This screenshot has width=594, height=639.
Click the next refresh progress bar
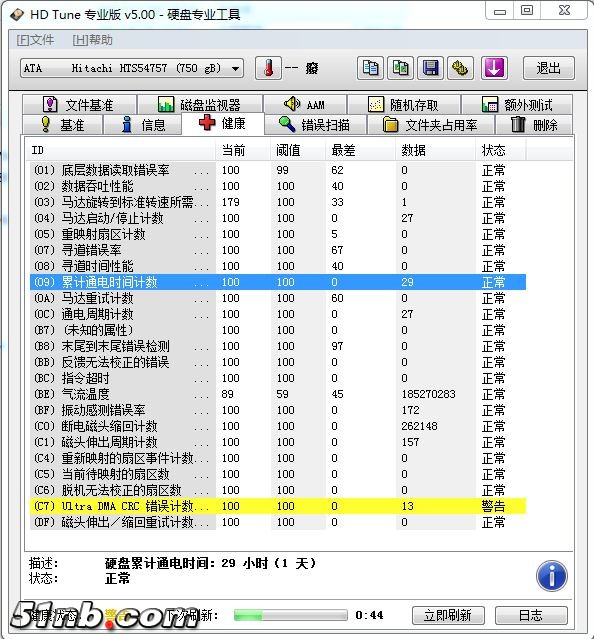tap(290, 615)
